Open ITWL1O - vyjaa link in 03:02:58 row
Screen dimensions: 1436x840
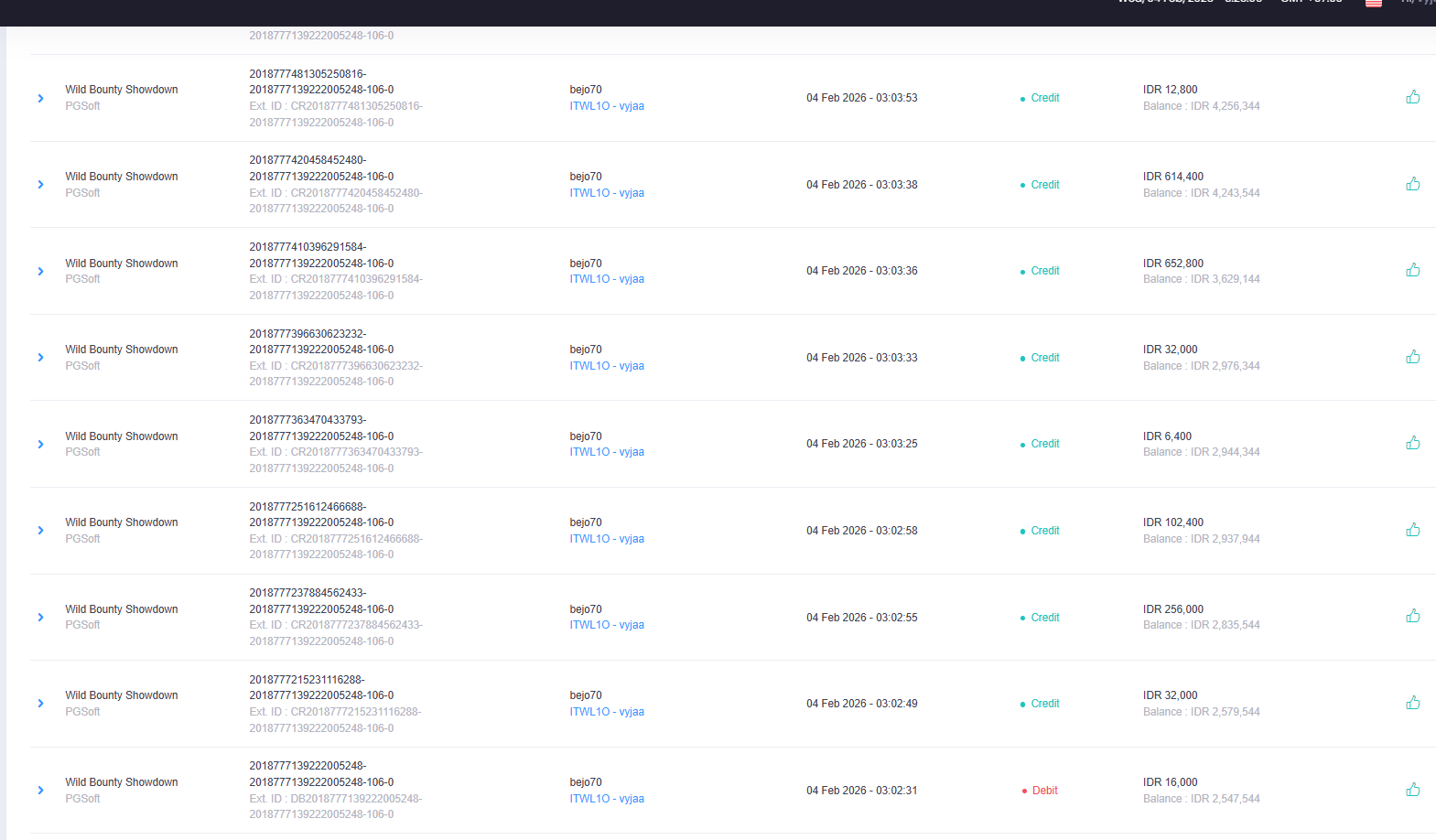coord(607,539)
